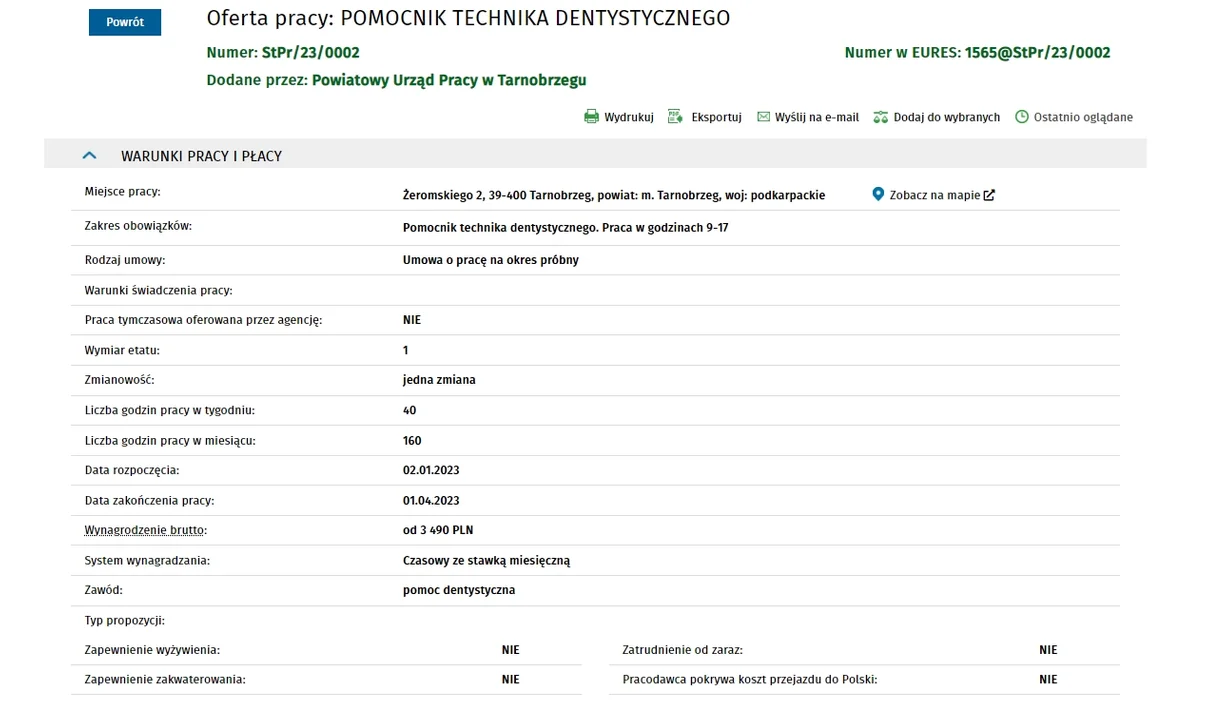Click the Typ propozycji label

pos(125,620)
